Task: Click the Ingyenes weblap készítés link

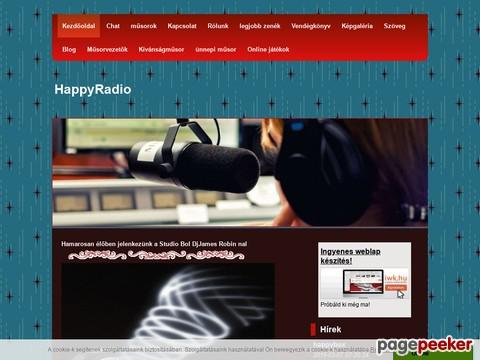Action: (350, 256)
